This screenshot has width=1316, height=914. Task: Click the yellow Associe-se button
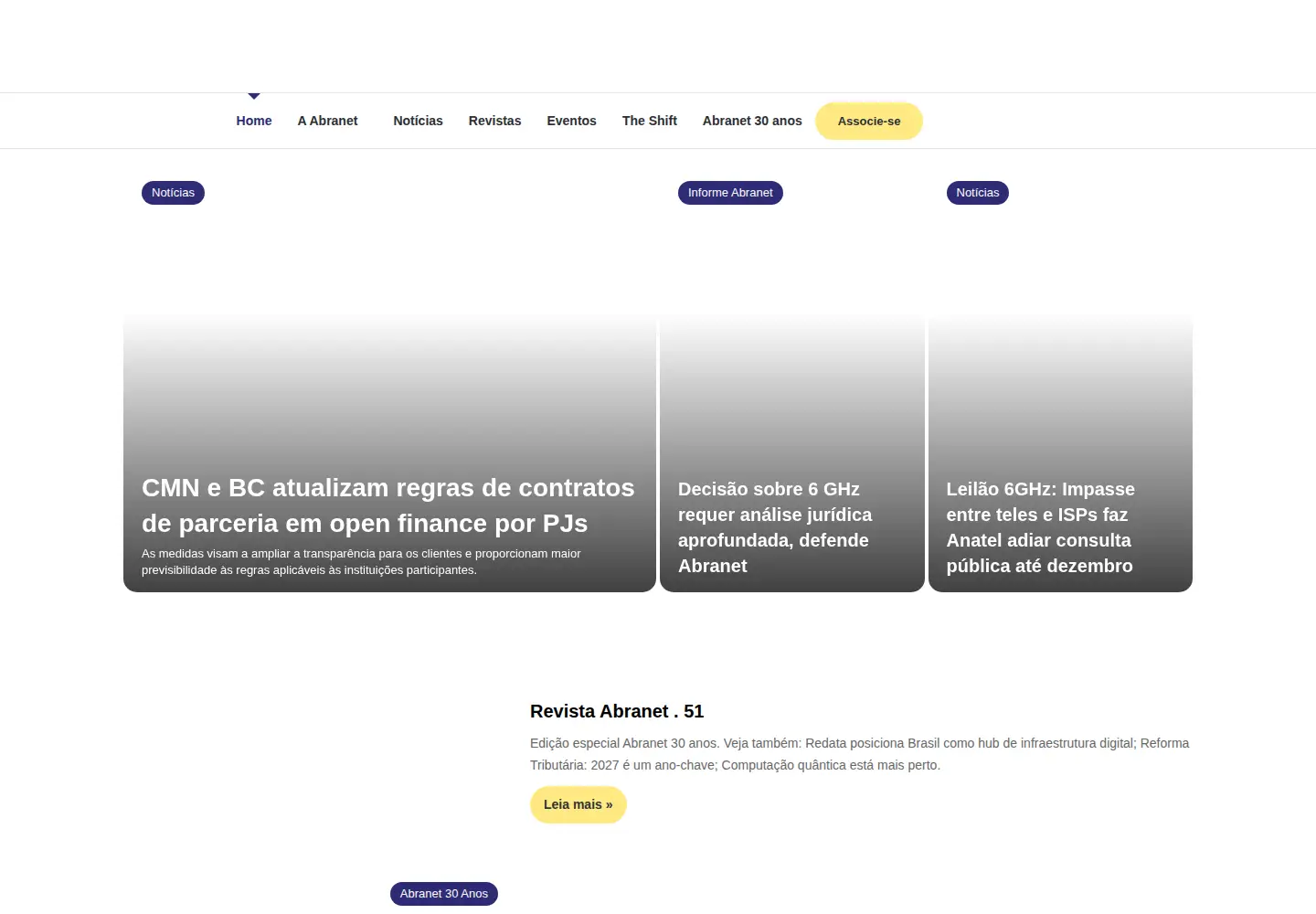coord(869,121)
